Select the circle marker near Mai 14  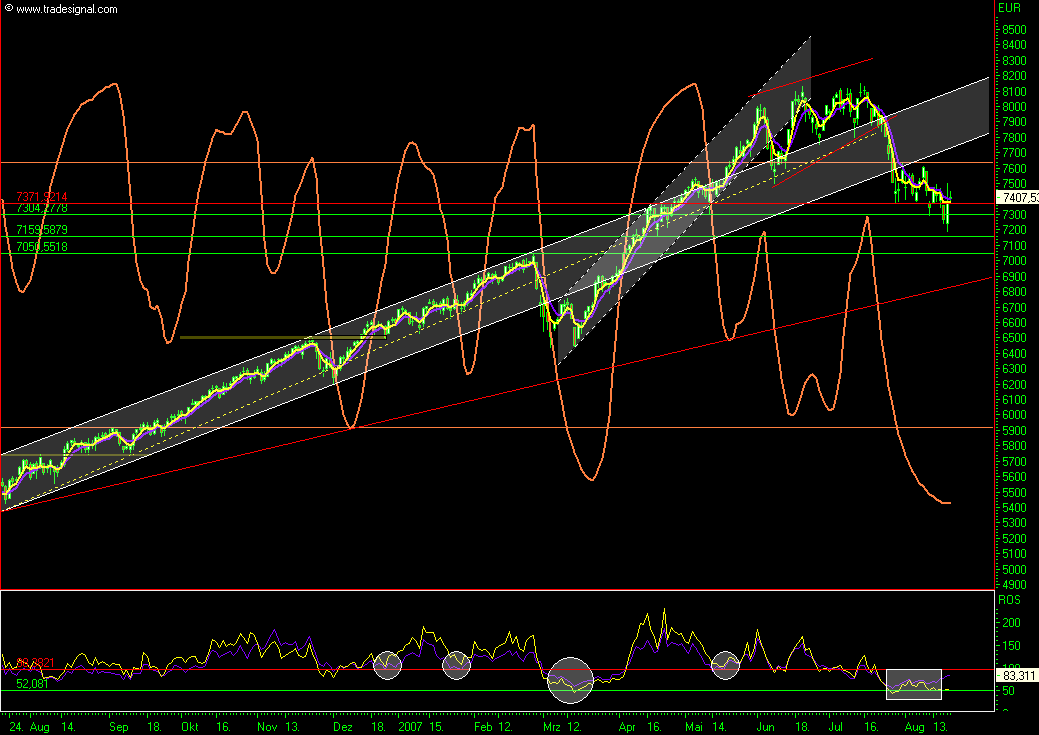pyautogui.click(x=726, y=663)
